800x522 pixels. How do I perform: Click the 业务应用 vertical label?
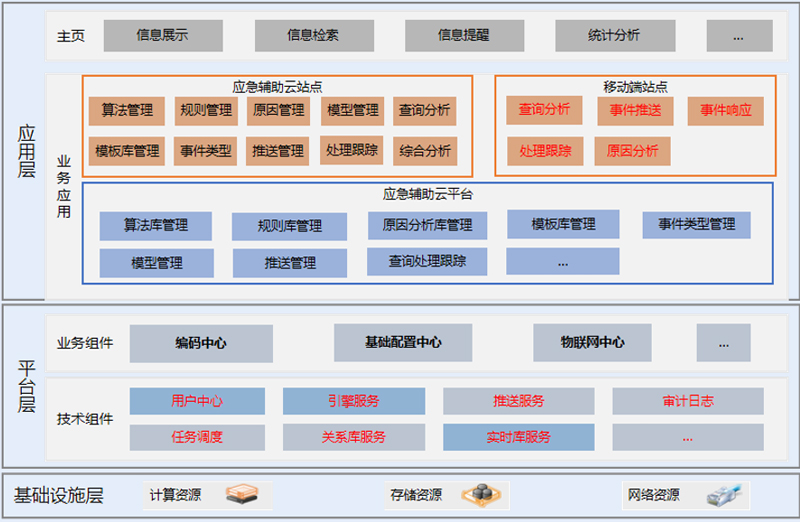pos(64,187)
